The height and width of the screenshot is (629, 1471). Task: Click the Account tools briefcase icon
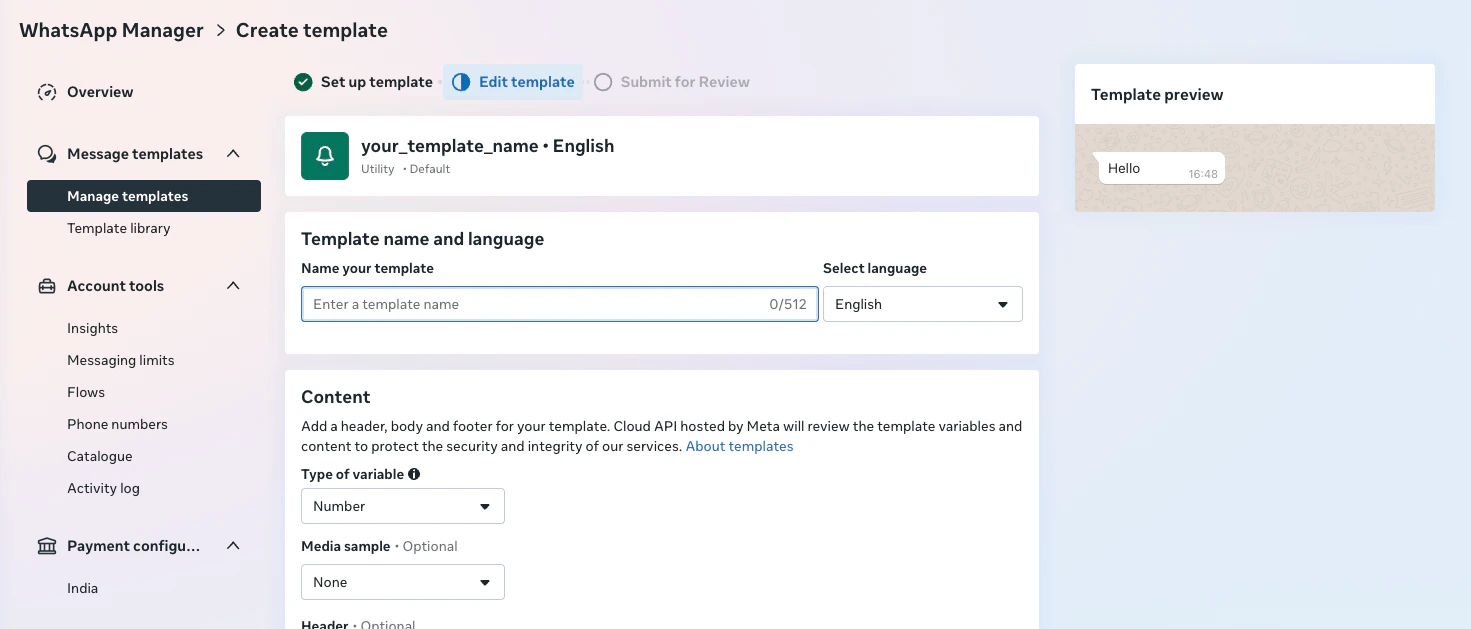46,285
